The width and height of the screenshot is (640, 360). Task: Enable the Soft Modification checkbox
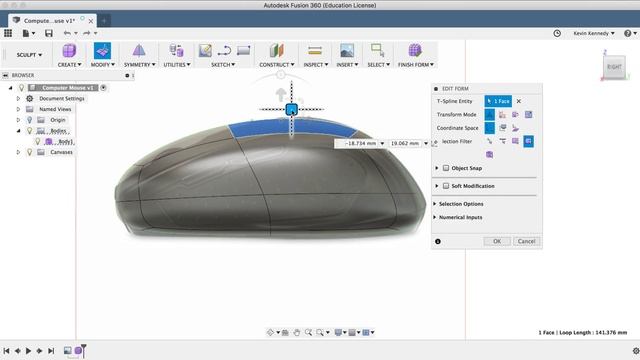click(446, 186)
